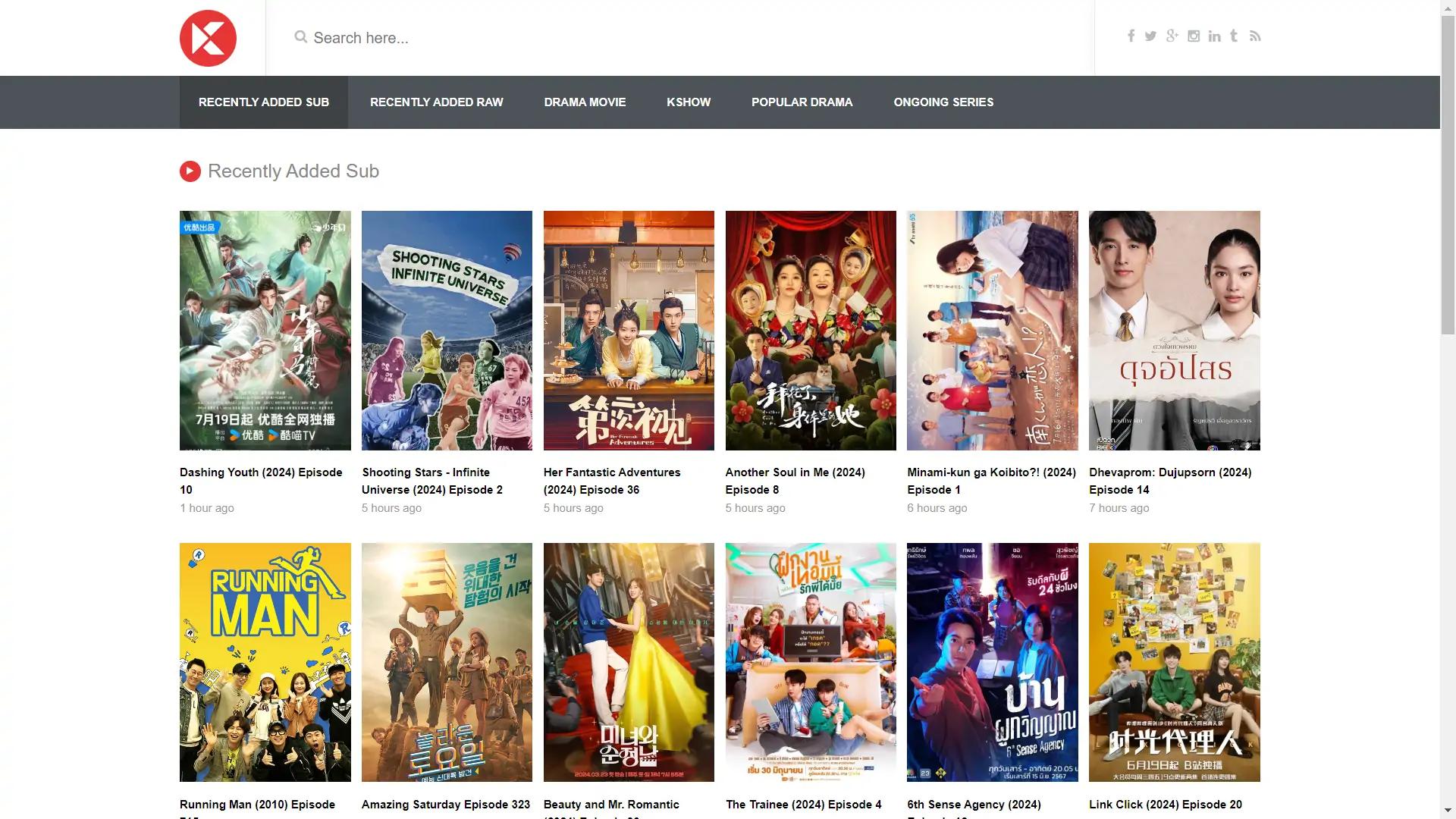Open the KSHOW menu item

(689, 102)
